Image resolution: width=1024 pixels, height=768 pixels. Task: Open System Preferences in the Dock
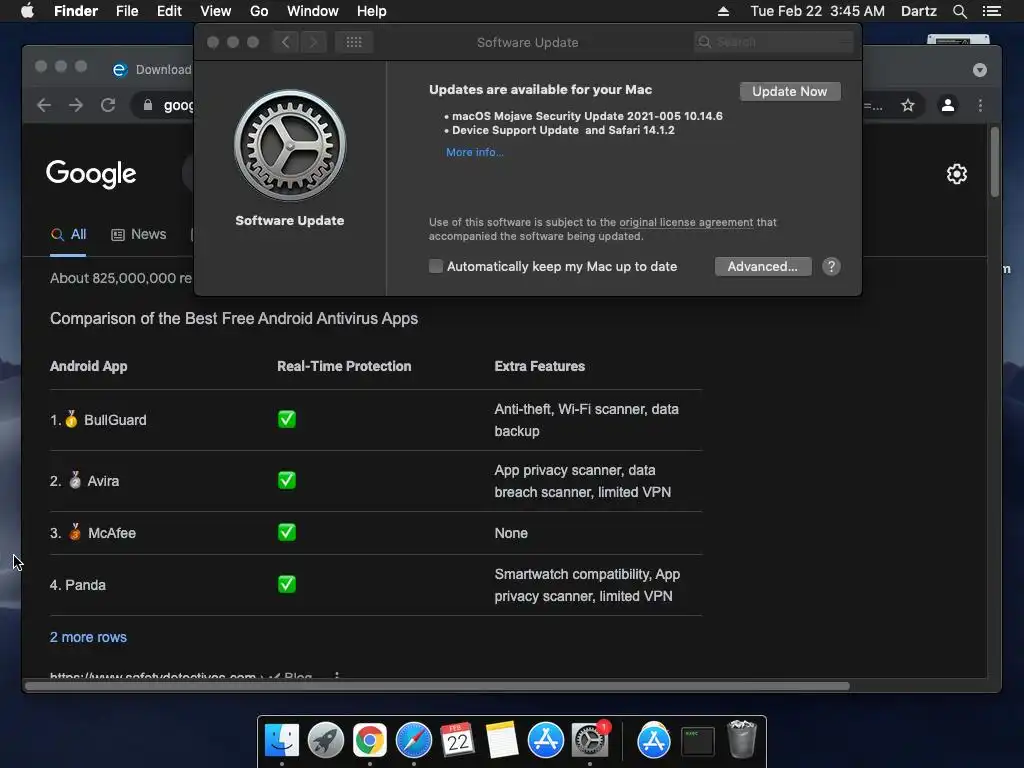(590, 740)
